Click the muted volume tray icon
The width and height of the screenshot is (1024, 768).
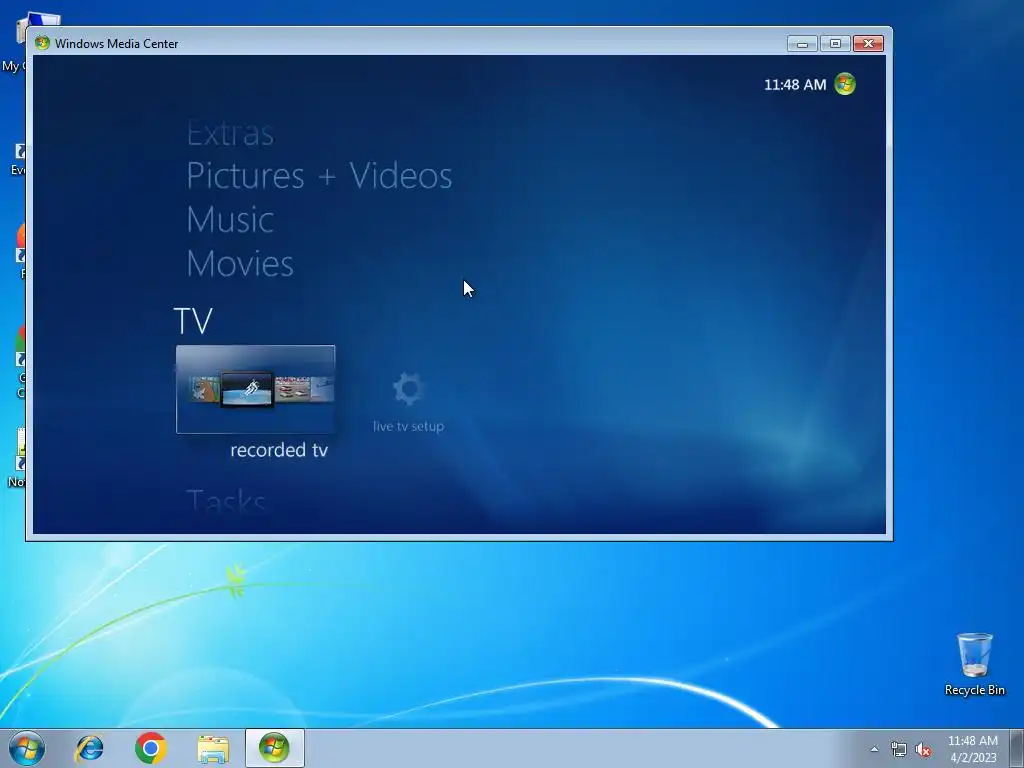923,750
